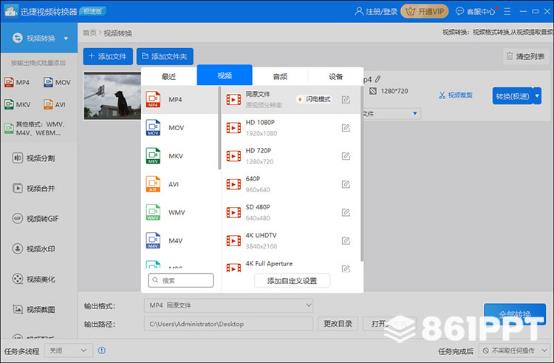Switch to the 设备 tab

(x=335, y=76)
